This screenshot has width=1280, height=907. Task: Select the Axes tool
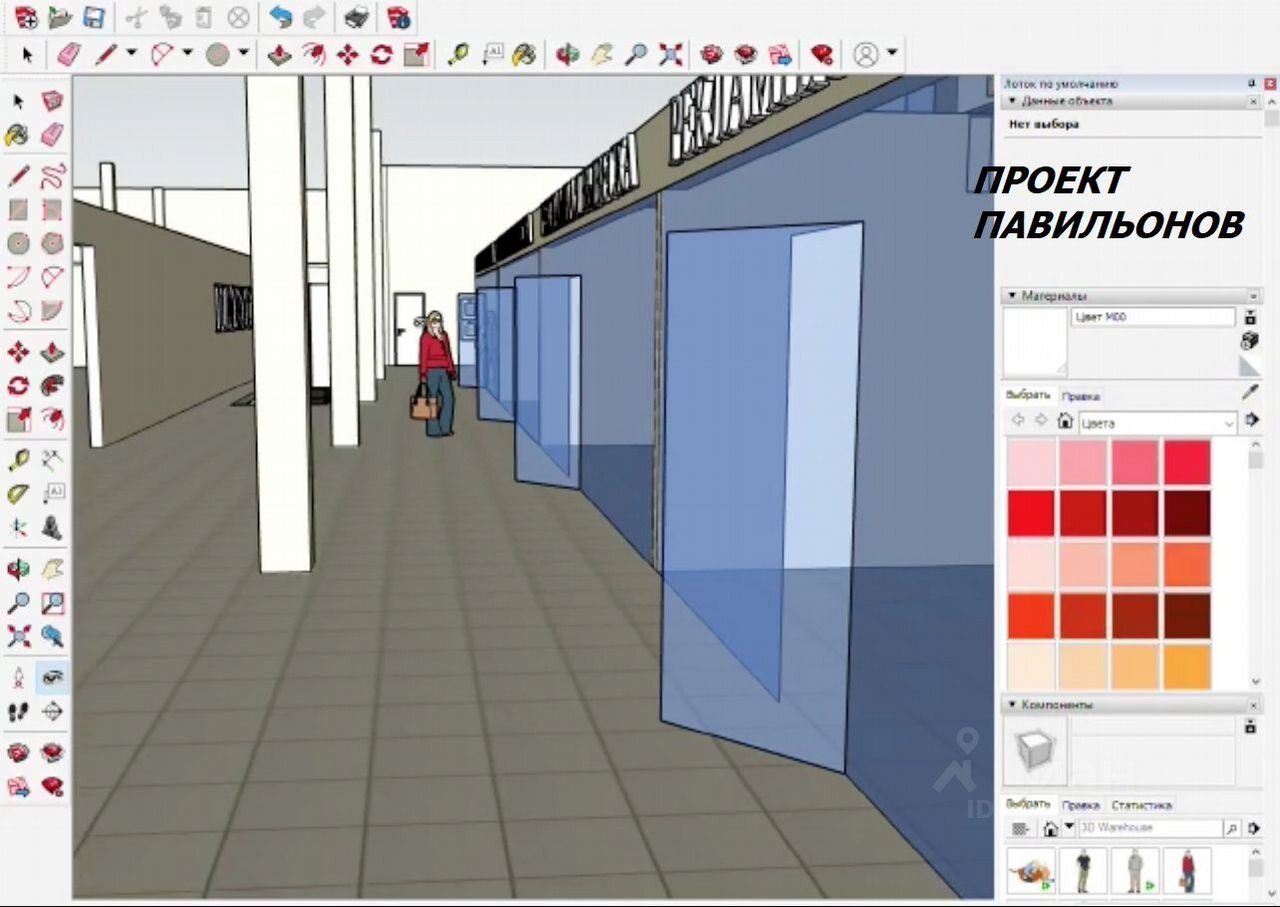[18, 527]
